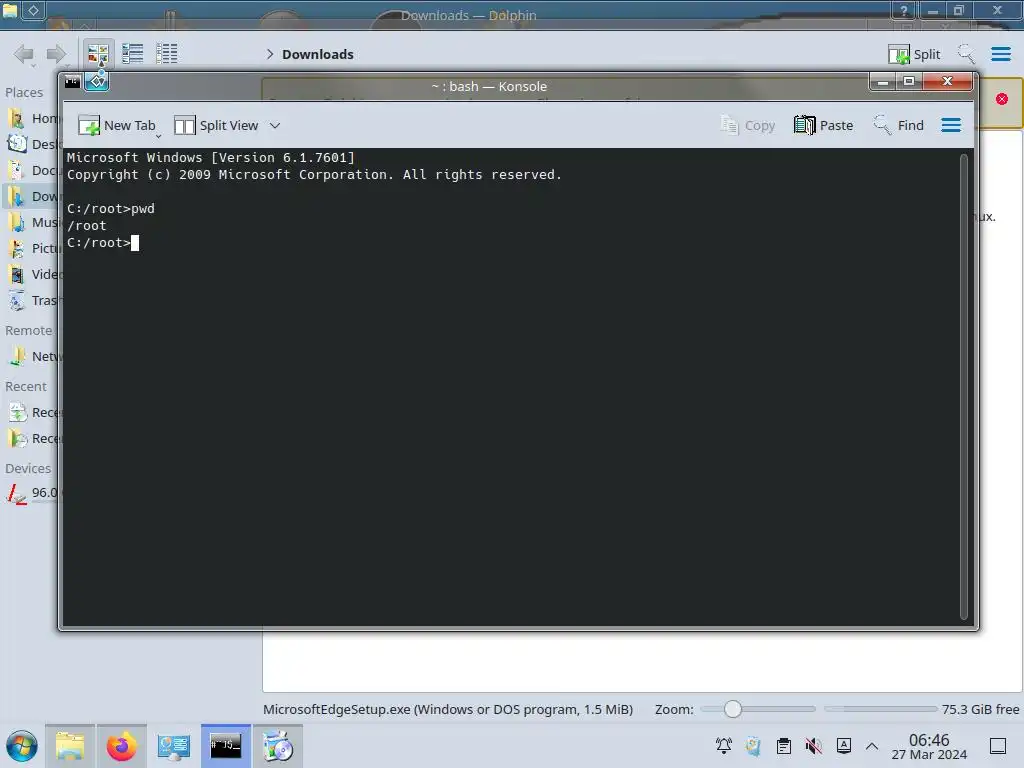Open a New Tab in Konsole
Image resolution: width=1024 pixels, height=768 pixels.
[116, 125]
